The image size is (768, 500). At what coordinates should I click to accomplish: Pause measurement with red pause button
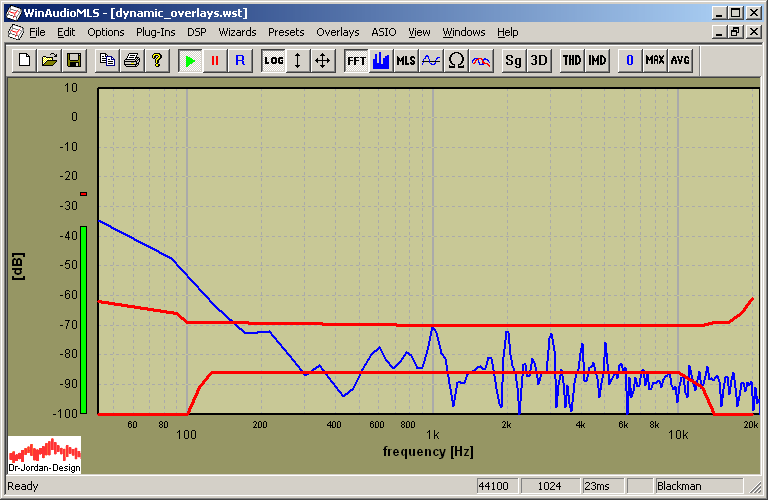click(x=214, y=60)
